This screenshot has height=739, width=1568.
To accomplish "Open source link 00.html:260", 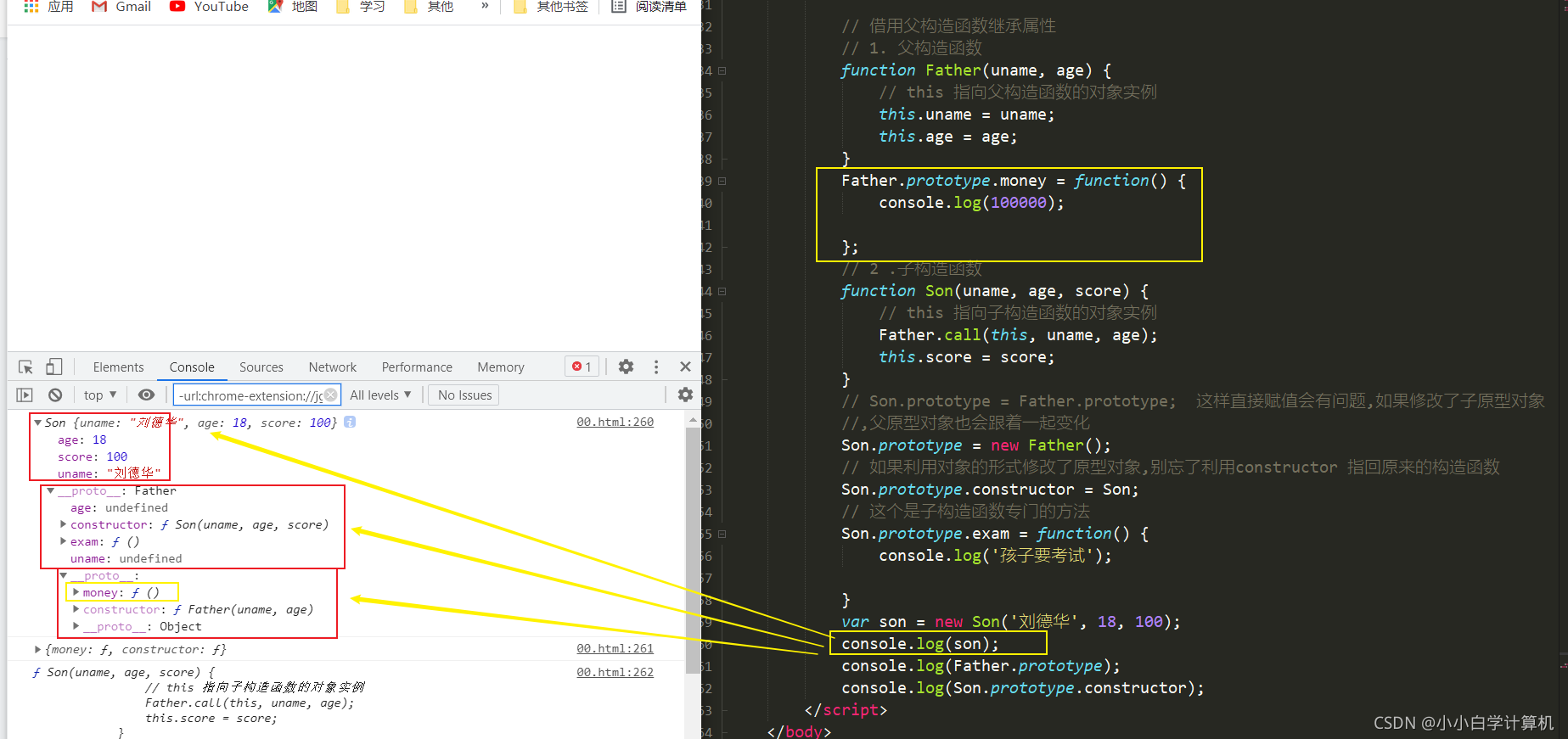I will point(615,422).
